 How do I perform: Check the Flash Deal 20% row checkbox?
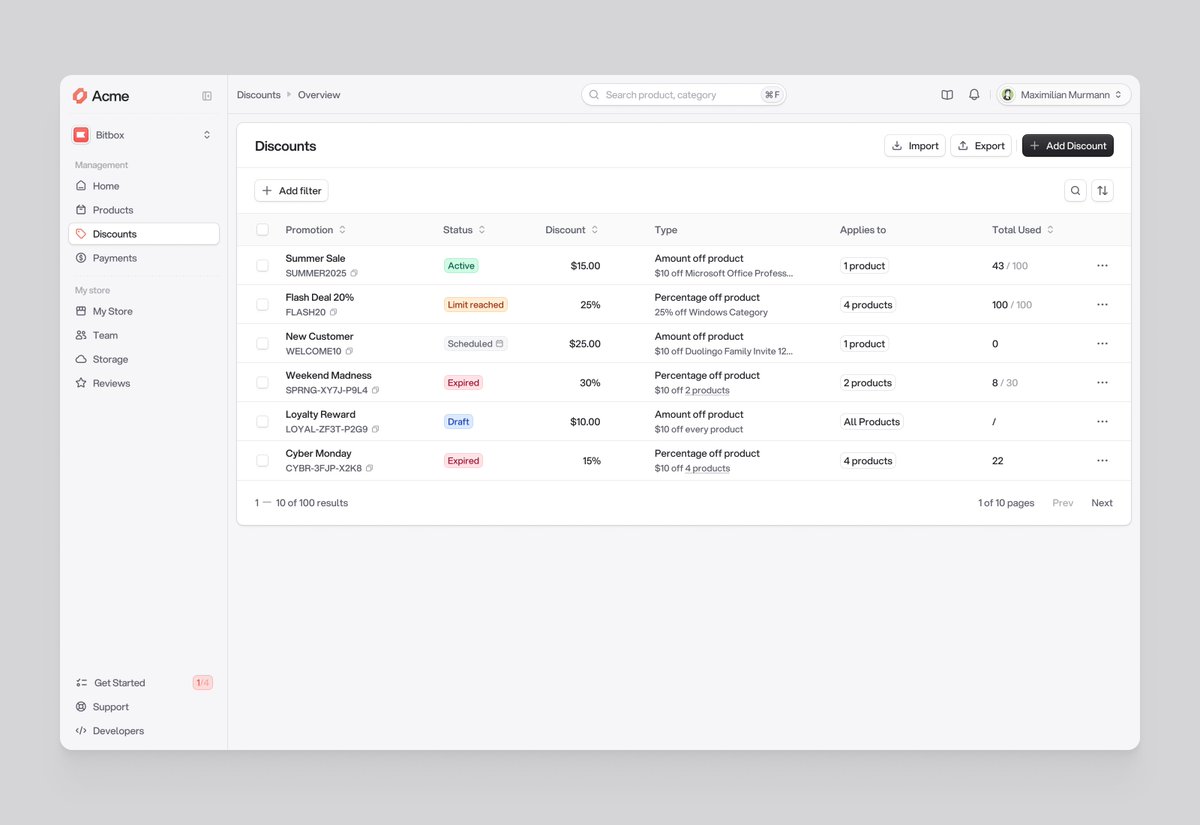click(263, 305)
